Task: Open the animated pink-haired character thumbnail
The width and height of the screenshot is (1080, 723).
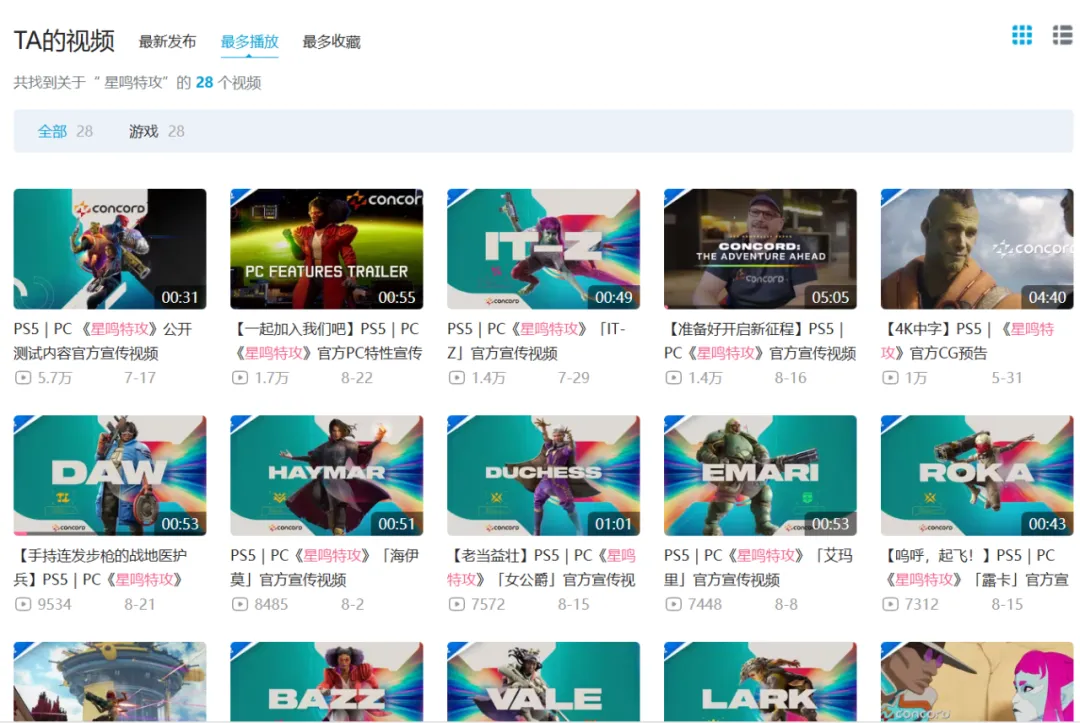Action: pos(977,682)
